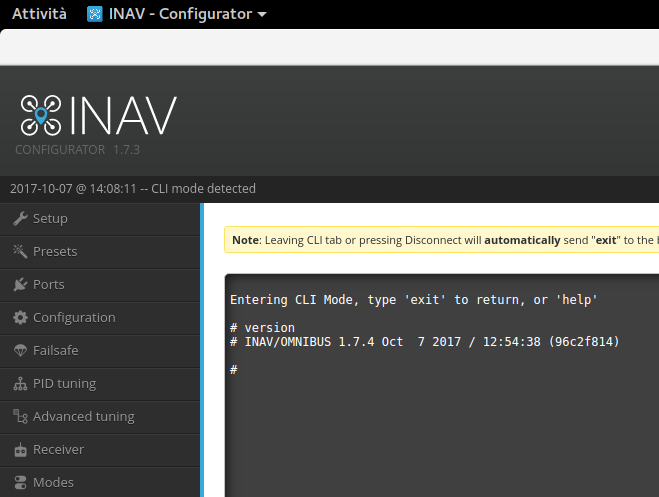Viewport: 659px width, 497px height.
Task: Click the CONFIGURATOR 1.7.3 version label
Action: tap(77, 150)
